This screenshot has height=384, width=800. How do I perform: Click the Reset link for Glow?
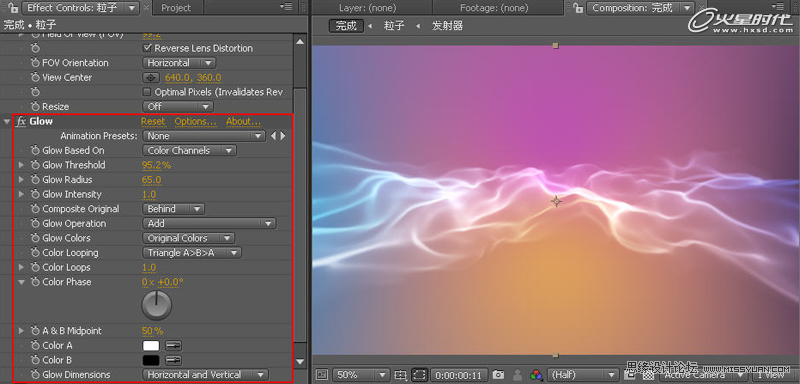[153, 121]
